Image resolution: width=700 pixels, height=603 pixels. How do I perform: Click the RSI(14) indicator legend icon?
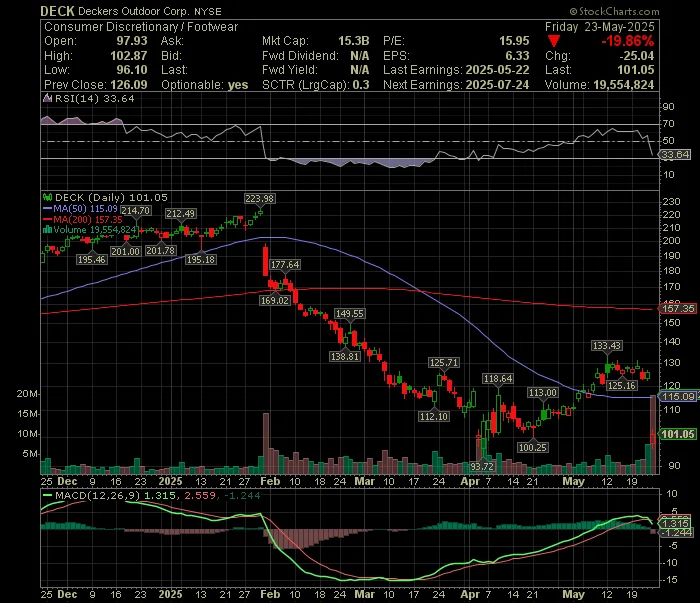pos(47,98)
